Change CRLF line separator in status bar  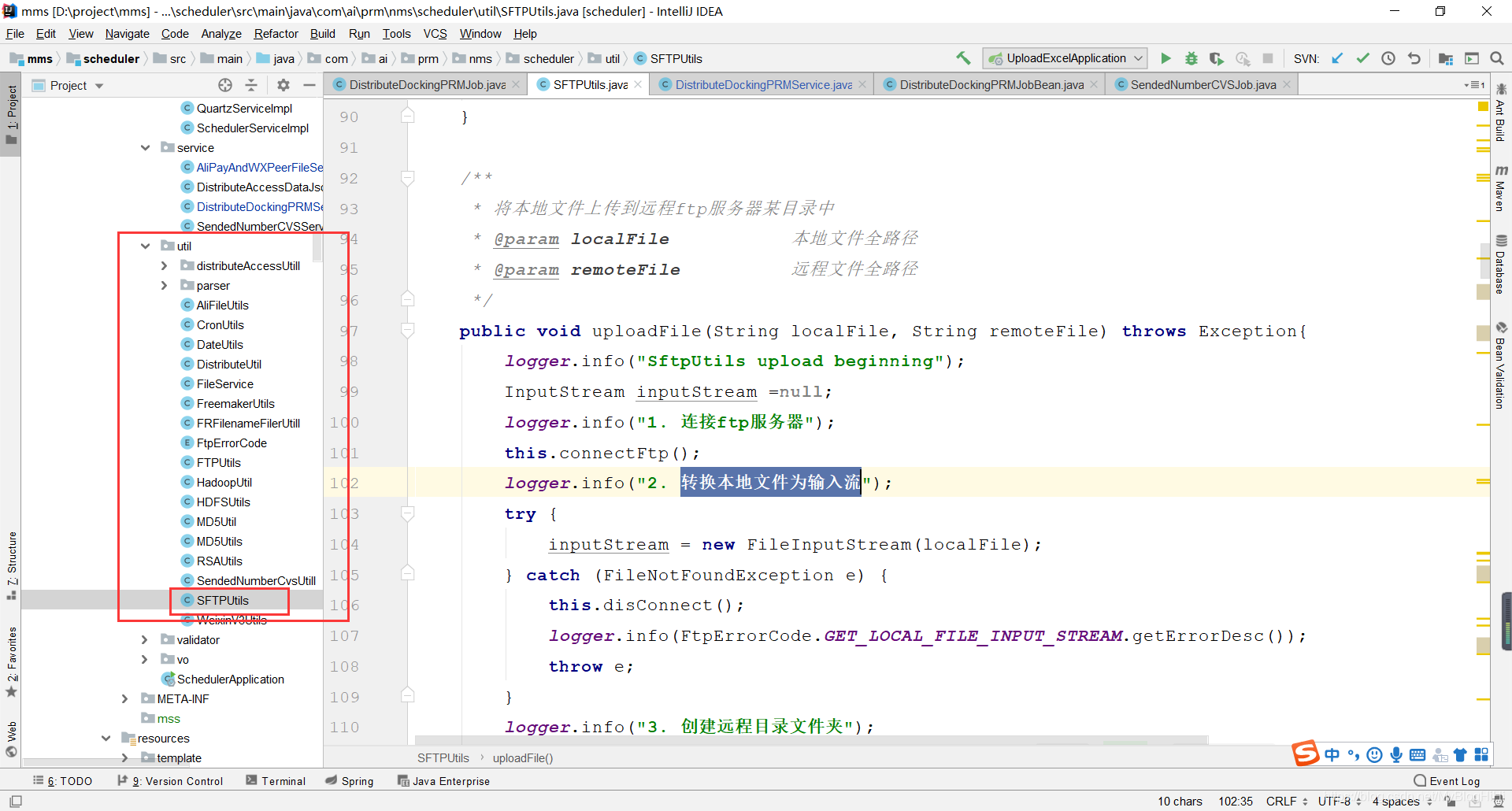pos(1287,802)
